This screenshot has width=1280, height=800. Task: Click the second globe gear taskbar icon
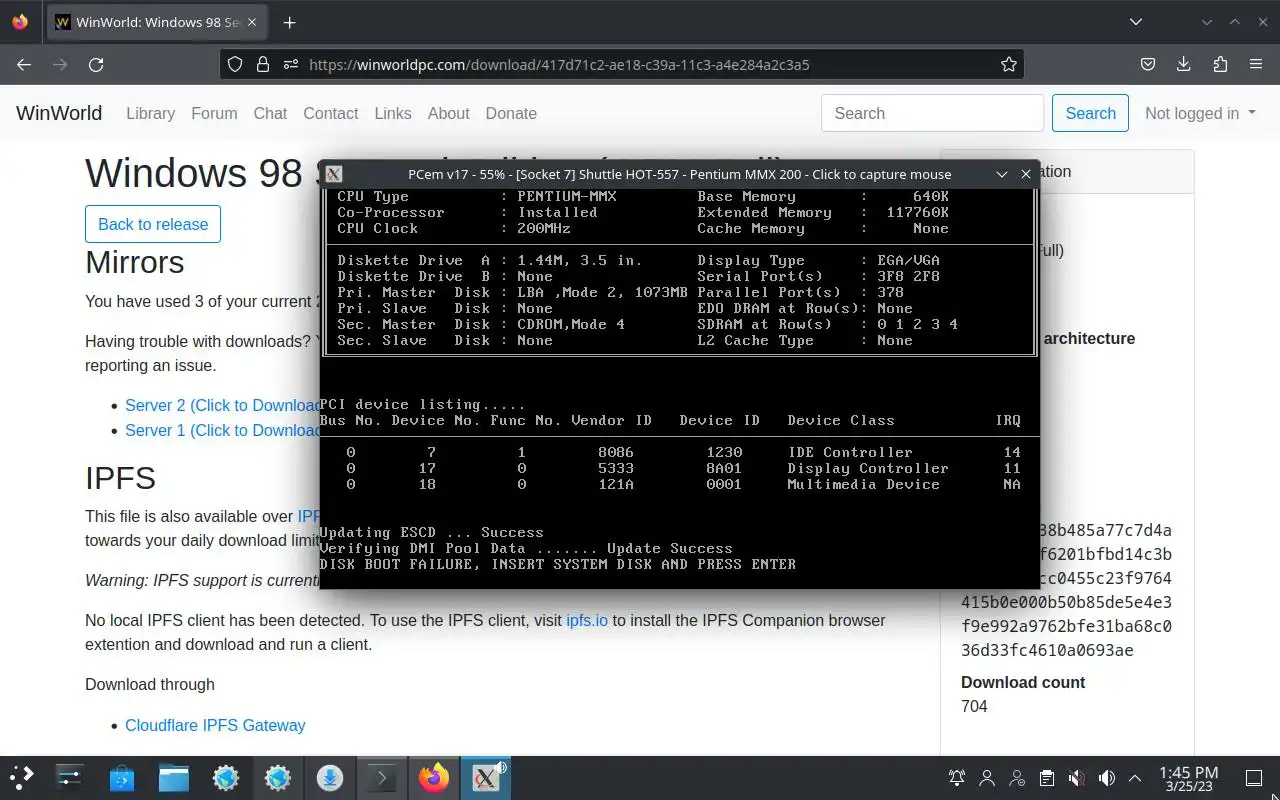278,777
